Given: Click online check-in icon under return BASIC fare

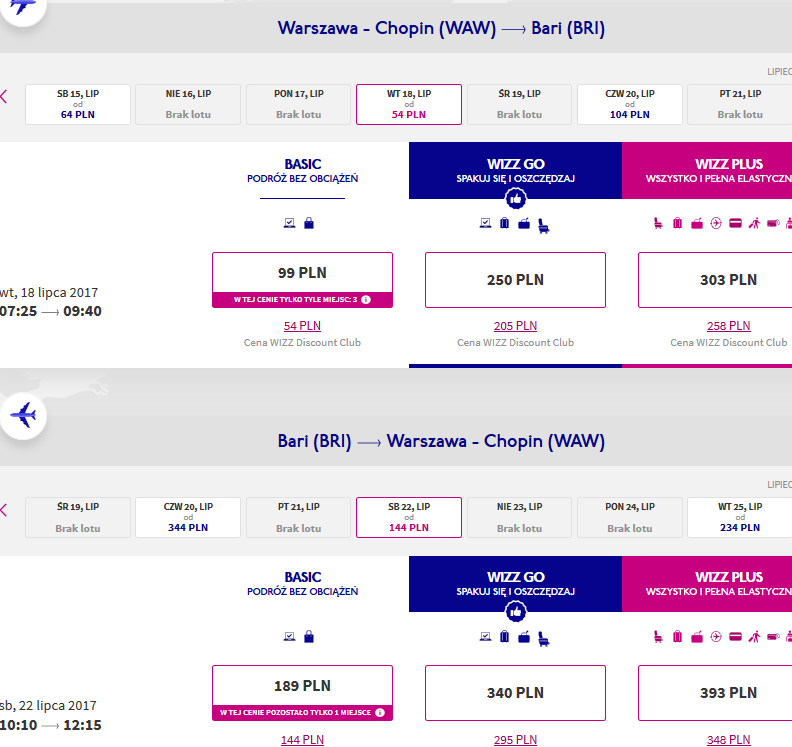Looking at the screenshot, I should pos(289,636).
